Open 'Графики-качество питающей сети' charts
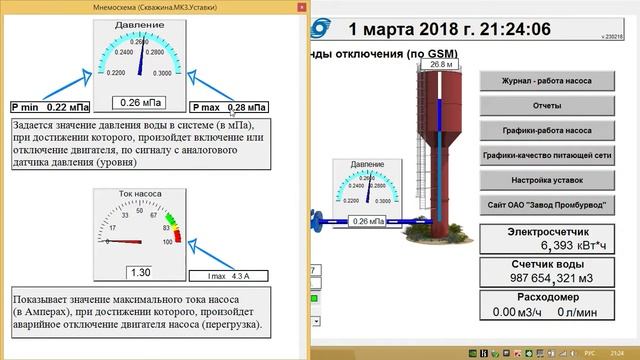 [547, 156]
